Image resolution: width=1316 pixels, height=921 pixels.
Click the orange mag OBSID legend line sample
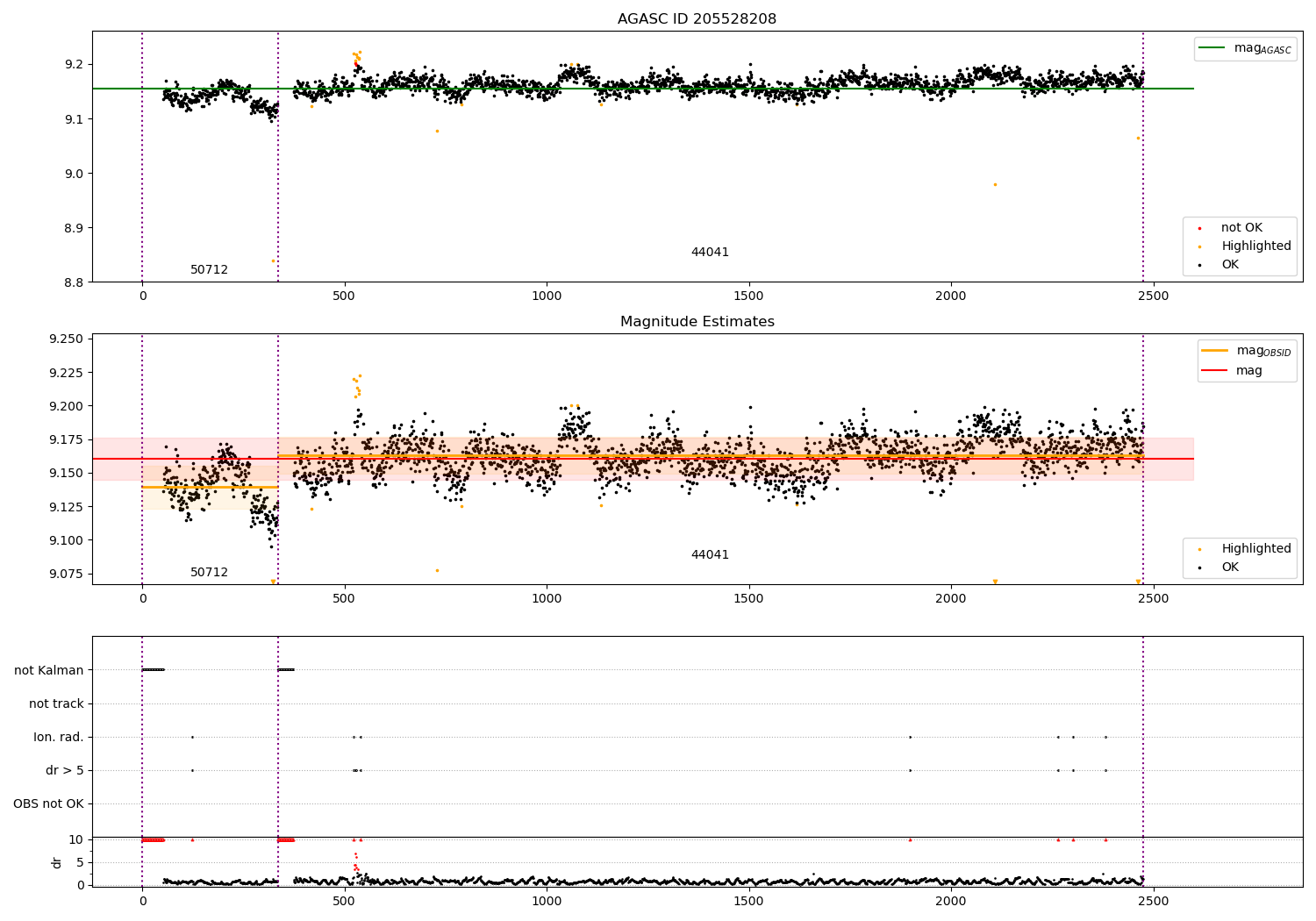point(1214,351)
